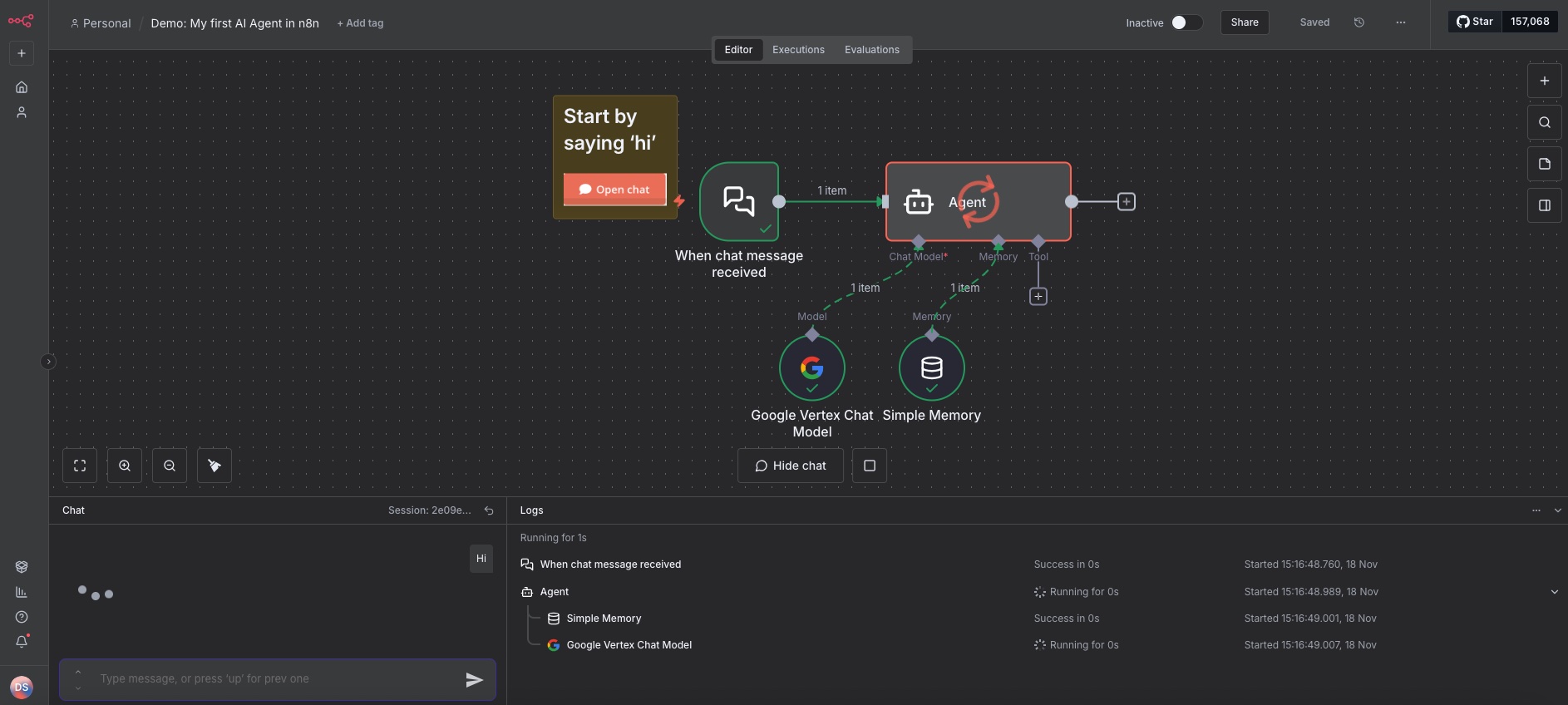Add a tool to the Agent node
This screenshot has width=1568, height=705.
tap(1038, 297)
